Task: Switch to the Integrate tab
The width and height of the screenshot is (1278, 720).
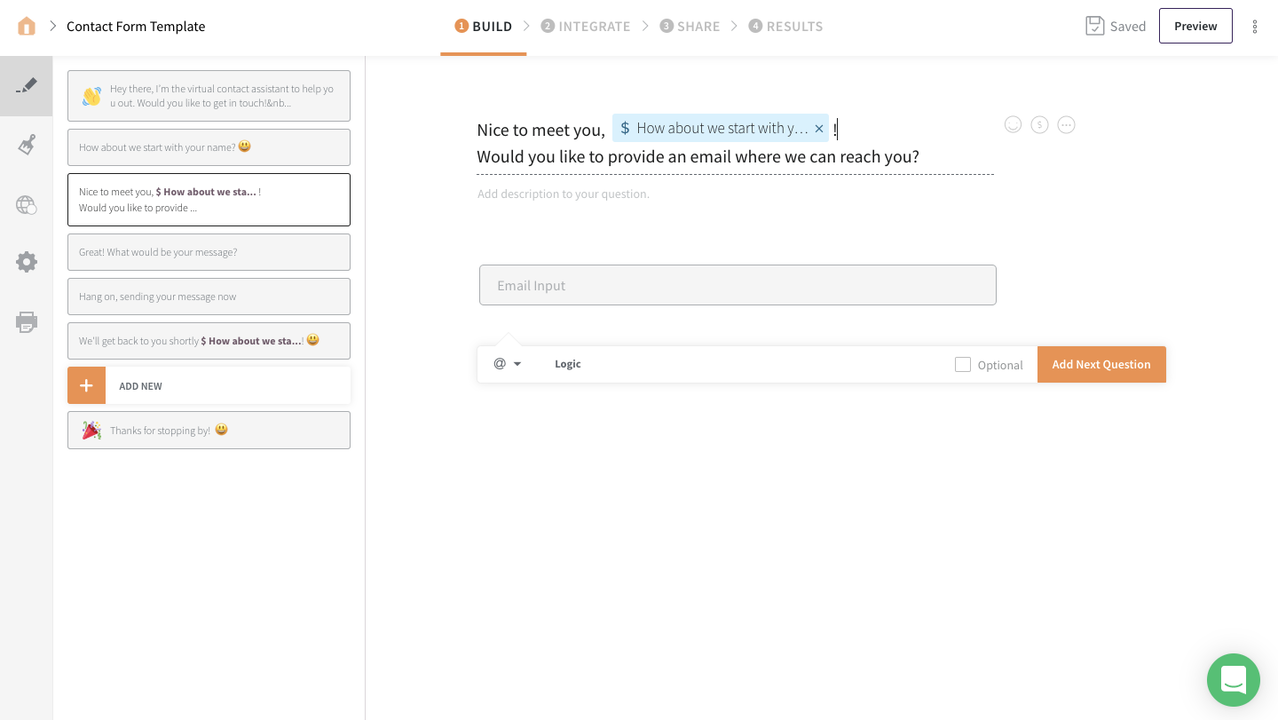Action: (x=586, y=26)
